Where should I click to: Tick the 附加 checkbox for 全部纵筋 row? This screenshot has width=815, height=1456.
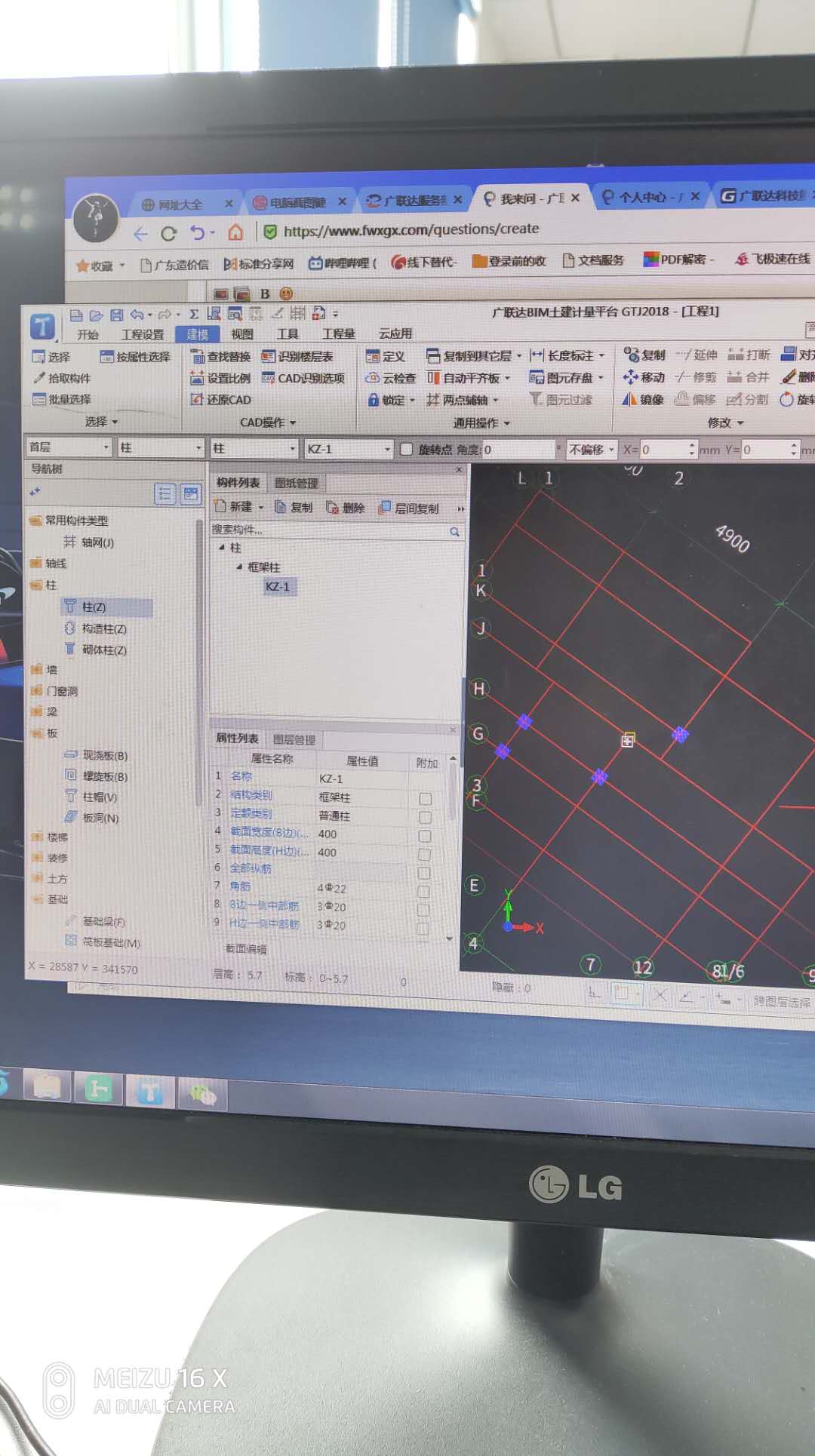click(x=424, y=873)
